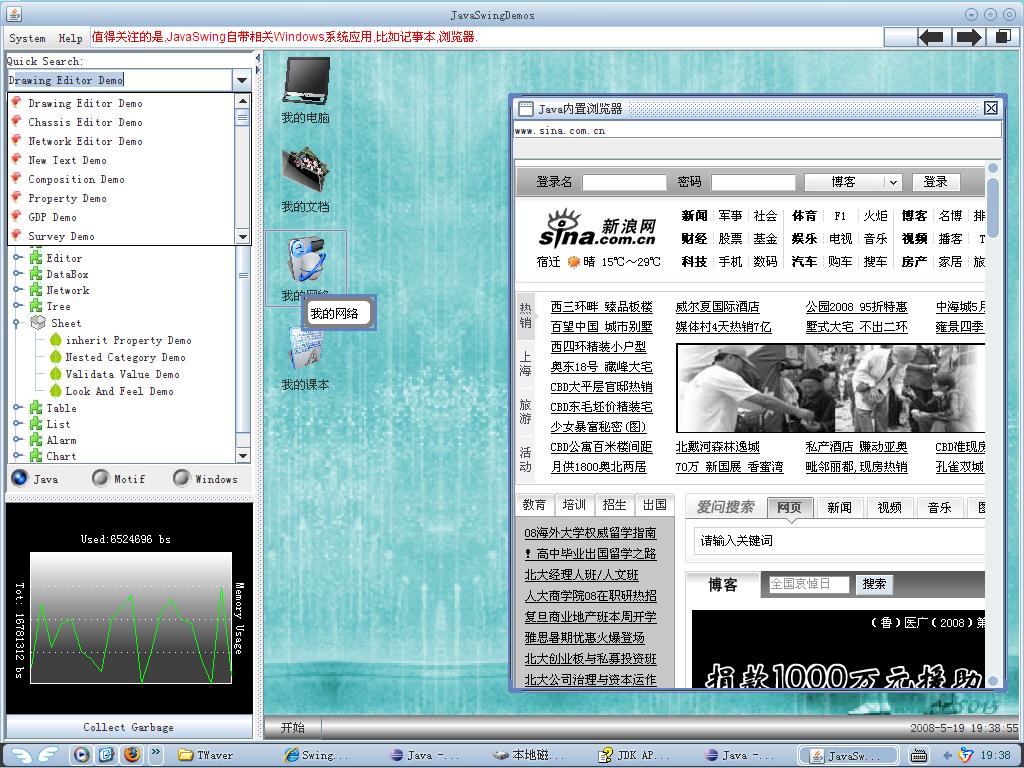The height and width of the screenshot is (768, 1024).
Task: Click the up arrow of the dropdown list scrollbar
Action: [x=243, y=101]
